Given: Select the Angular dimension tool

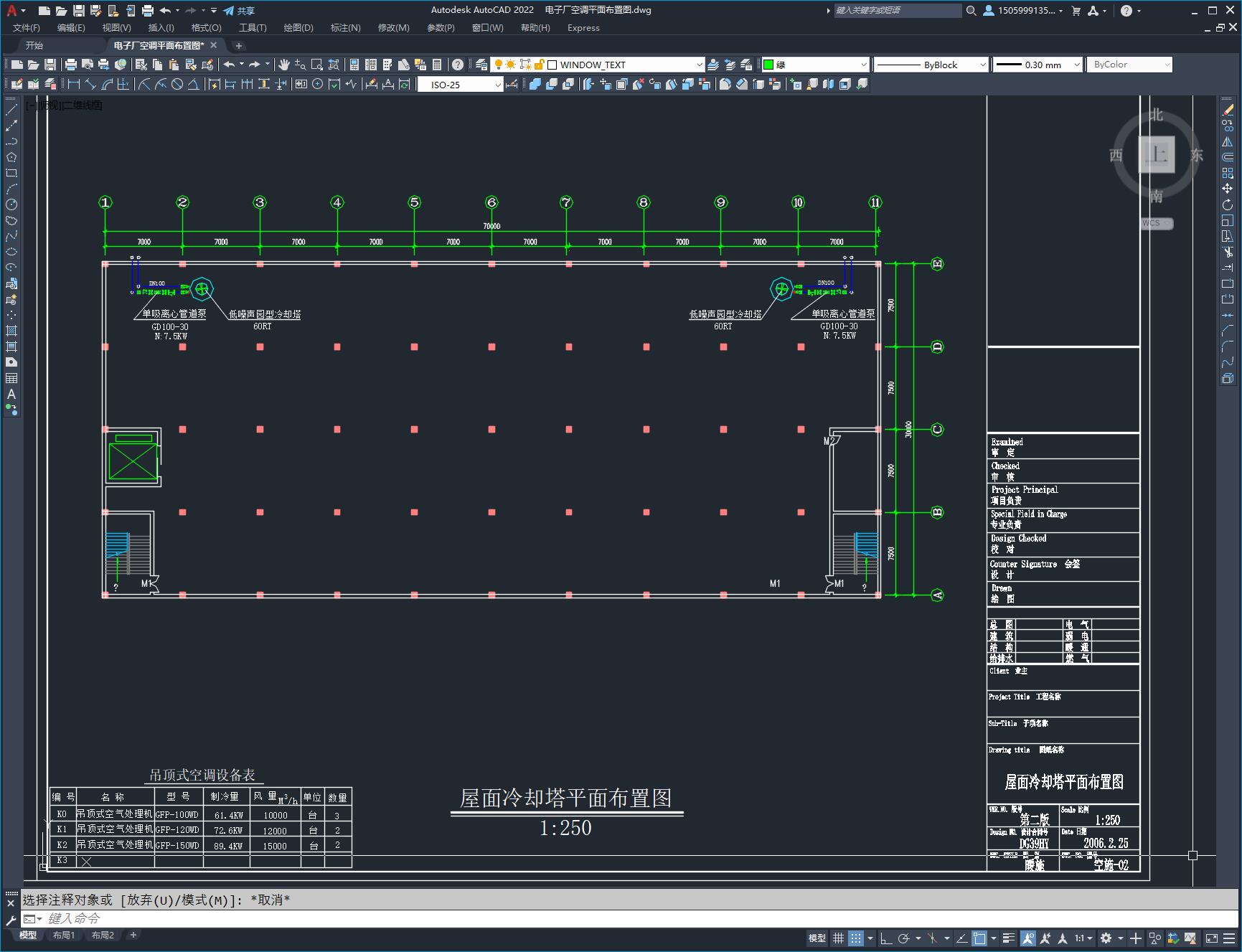Looking at the screenshot, I should 194,85.
